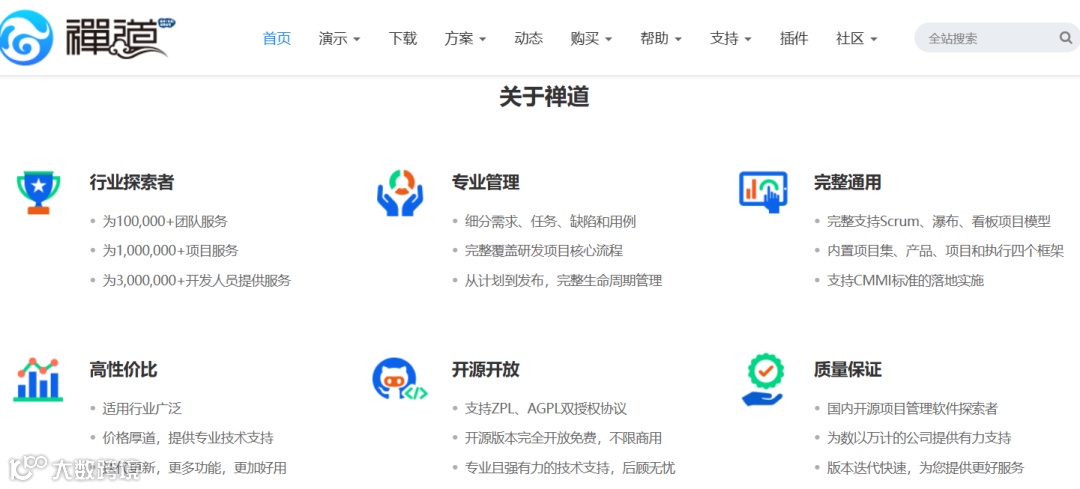The height and width of the screenshot is (489, 1080).
Task: Click the 高性价比 heading
Action: click(x=123, y=370)
